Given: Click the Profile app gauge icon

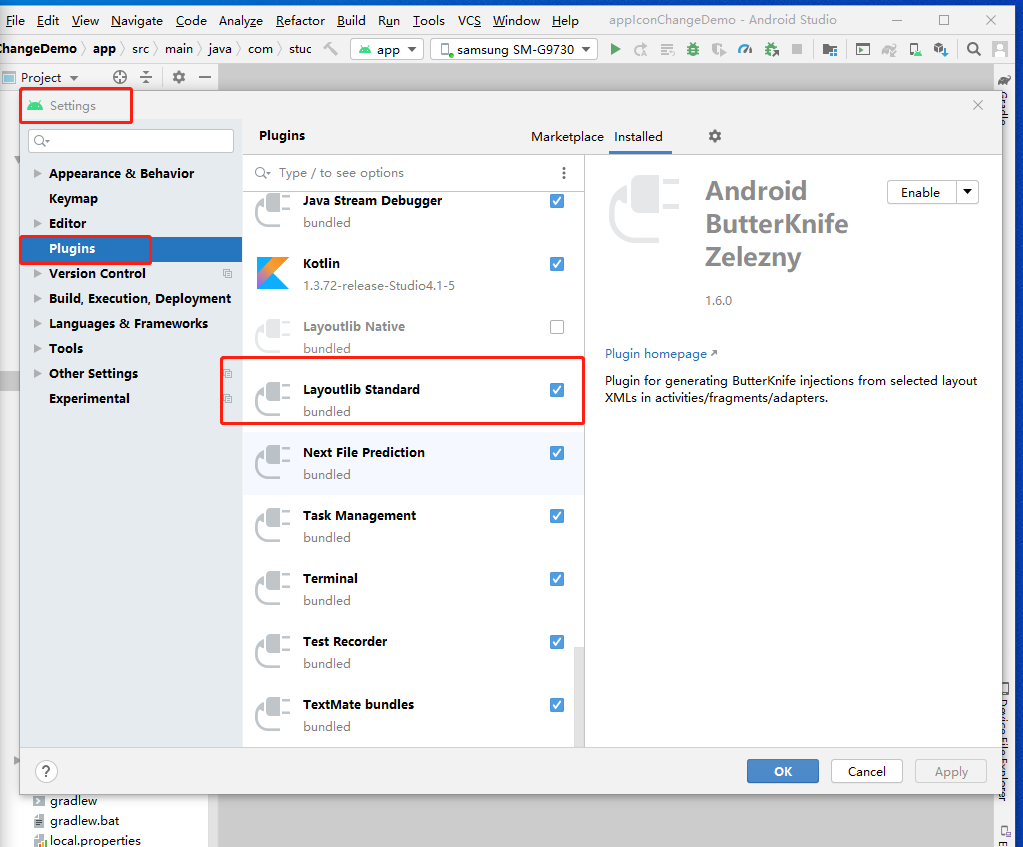Looking at the screenshot, I should point(745,49).
